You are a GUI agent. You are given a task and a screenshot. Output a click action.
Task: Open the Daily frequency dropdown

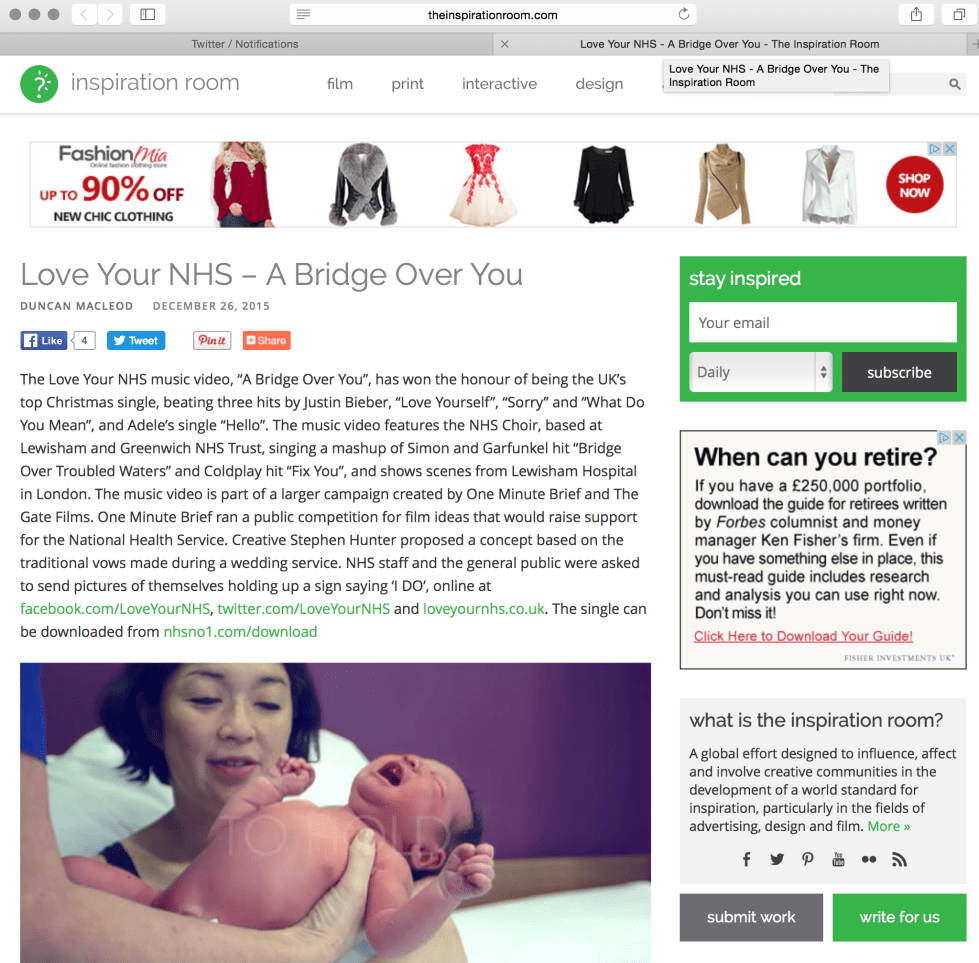[x=760, y=372]
